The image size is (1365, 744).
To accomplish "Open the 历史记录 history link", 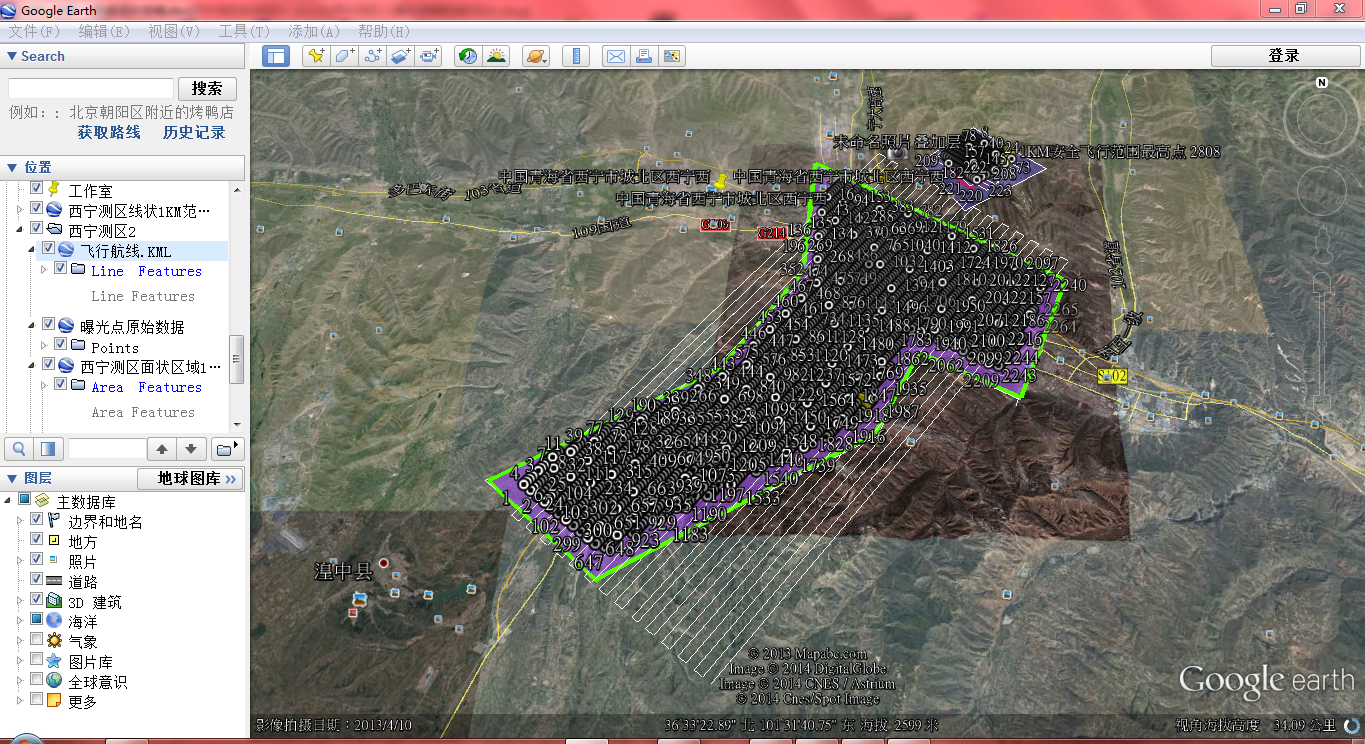I will tap(194, 132).
